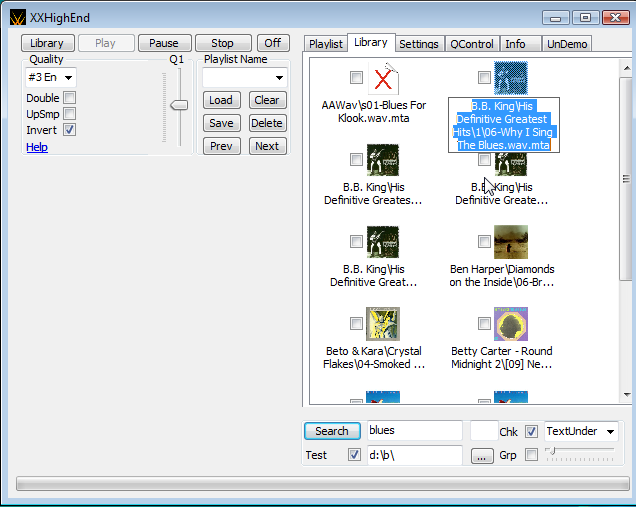Click the Load playlist button

pos(221,100)
